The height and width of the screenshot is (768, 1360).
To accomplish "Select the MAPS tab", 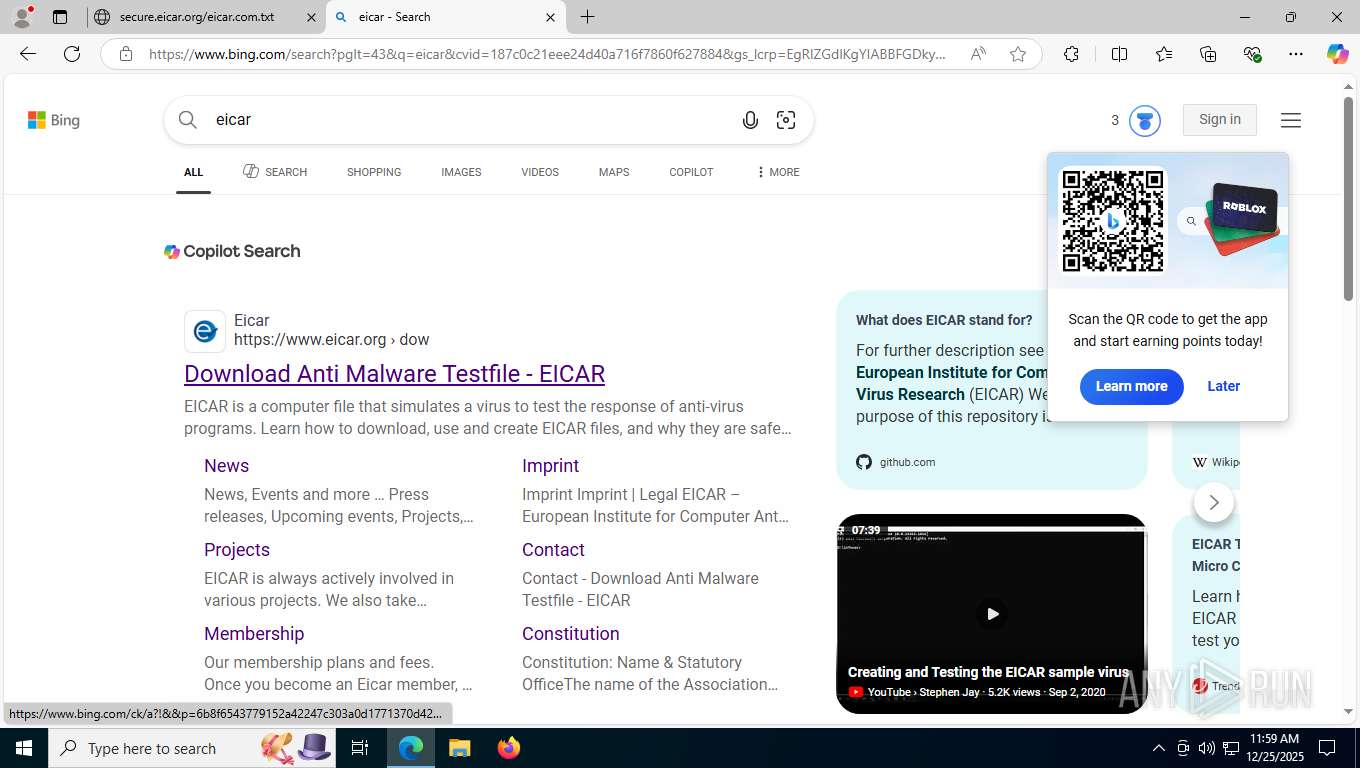I will click(614, 172).
